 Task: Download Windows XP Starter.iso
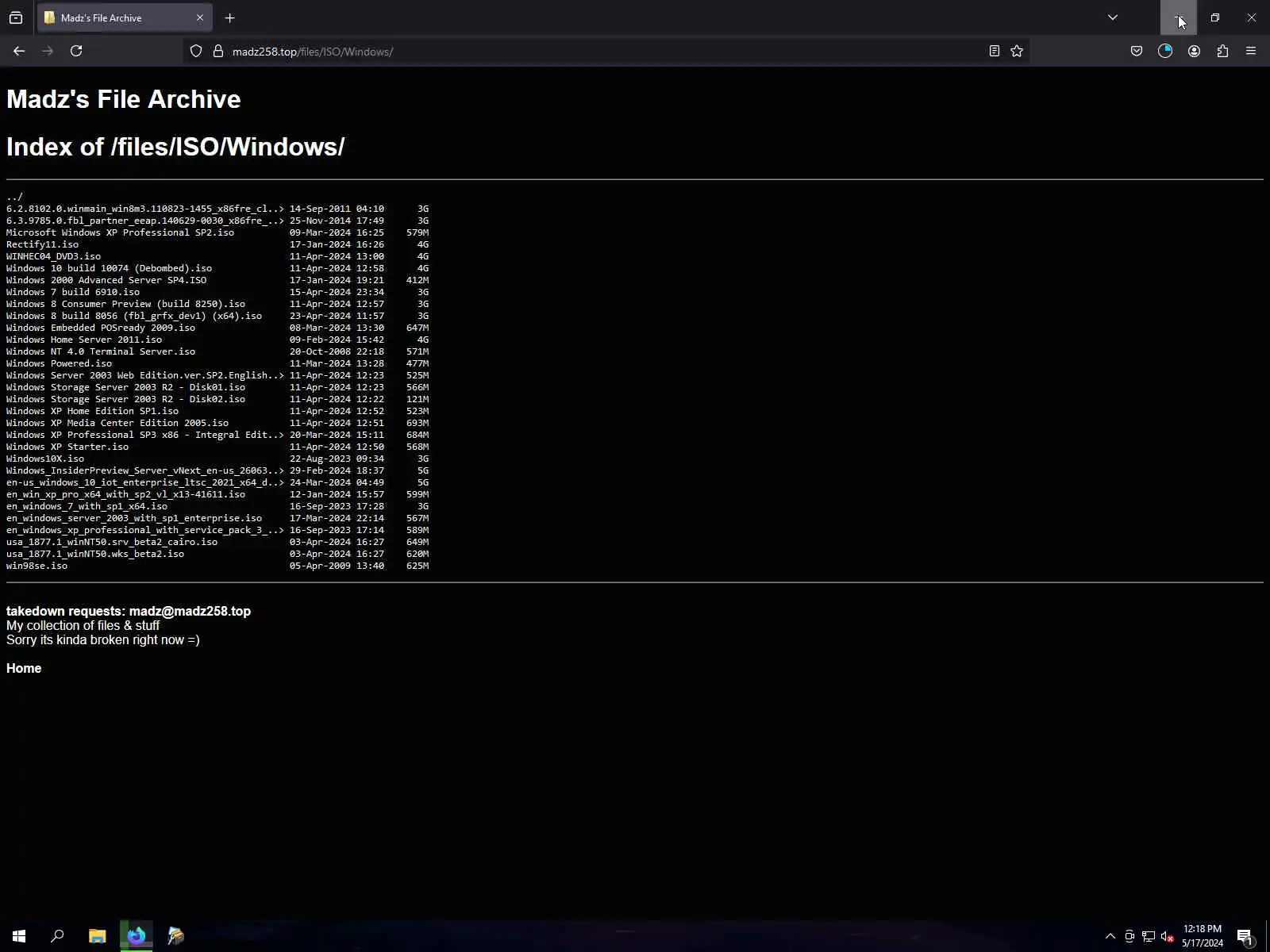(x=67, y=447)
